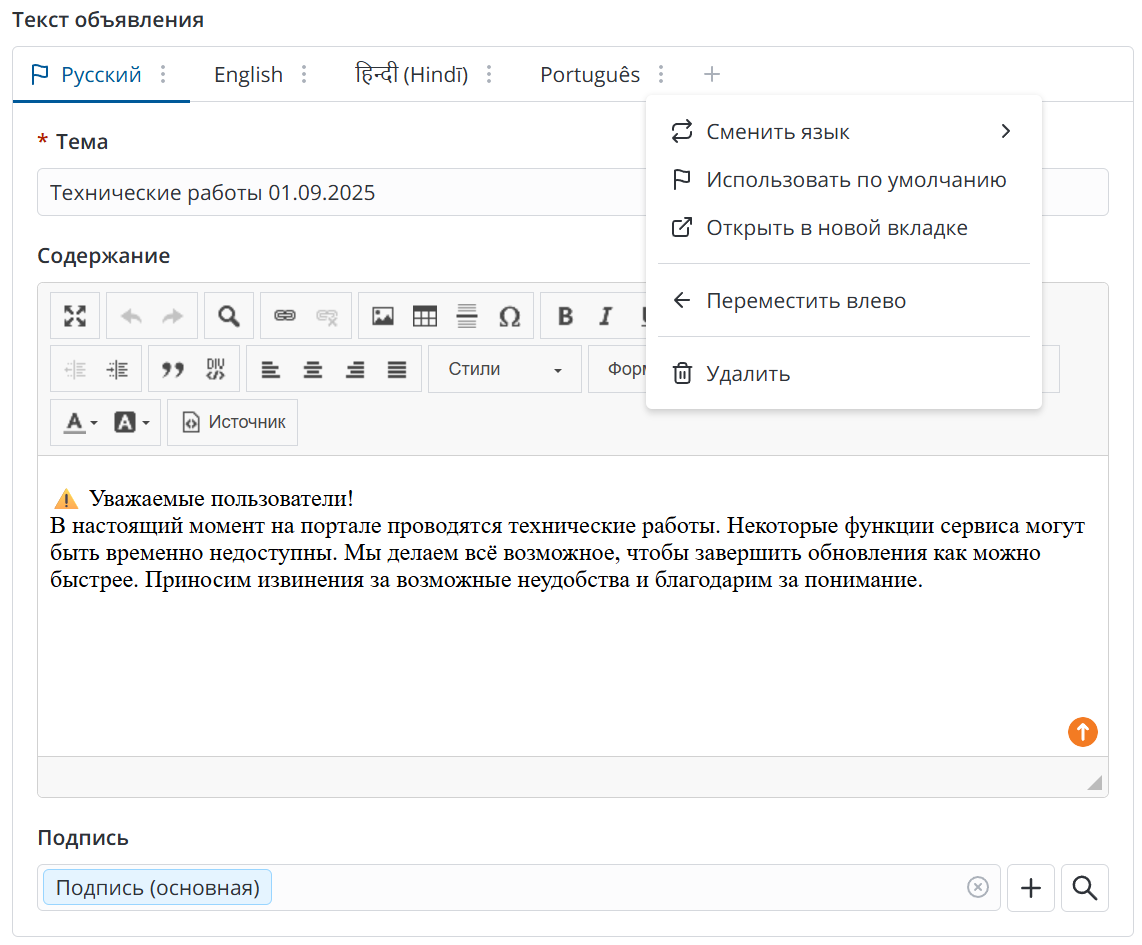Insert a link using chain icon
Viewport: 1142px width, 945px height.
(285, 317)
